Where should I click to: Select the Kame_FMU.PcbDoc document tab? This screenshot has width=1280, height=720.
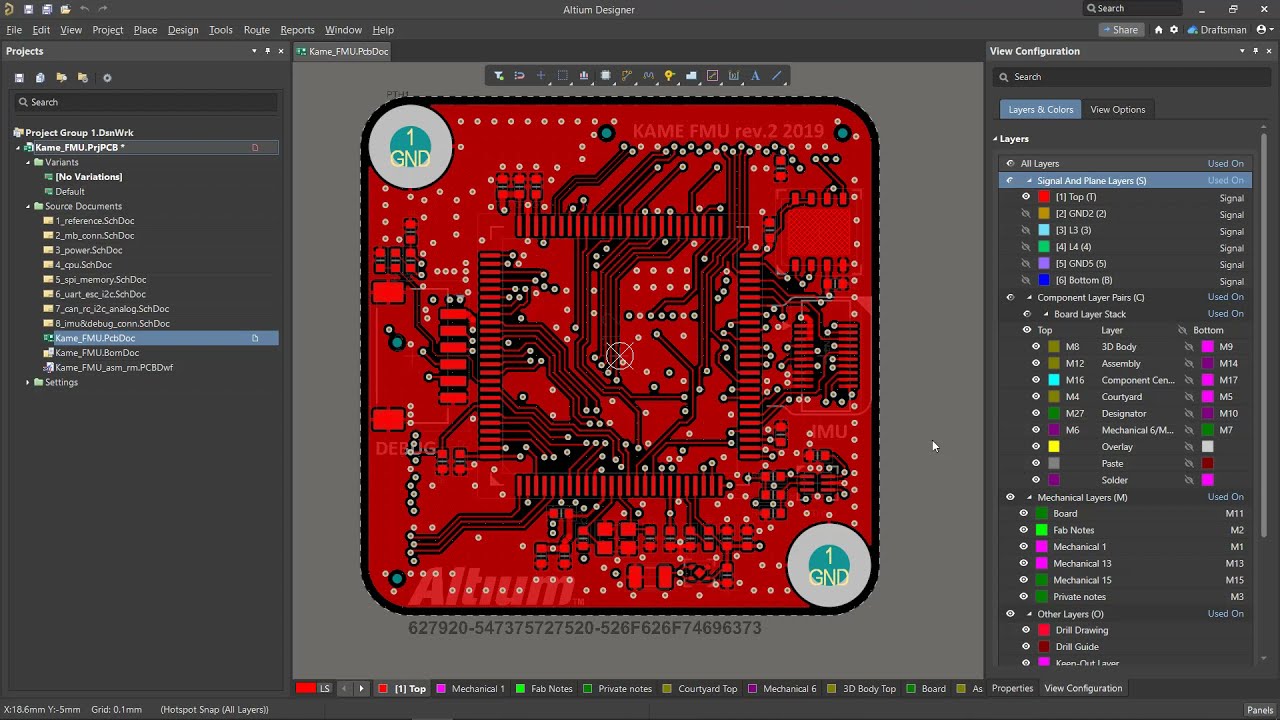(x=342, y=51)
